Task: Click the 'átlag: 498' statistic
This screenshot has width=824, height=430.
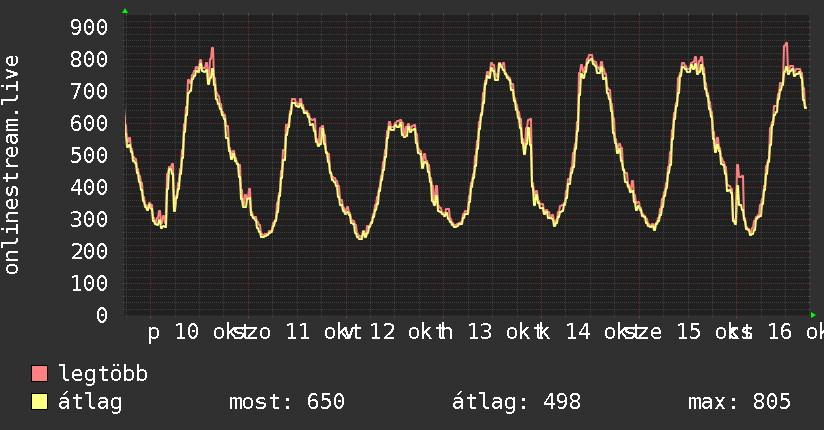Action: click(517, 402)
